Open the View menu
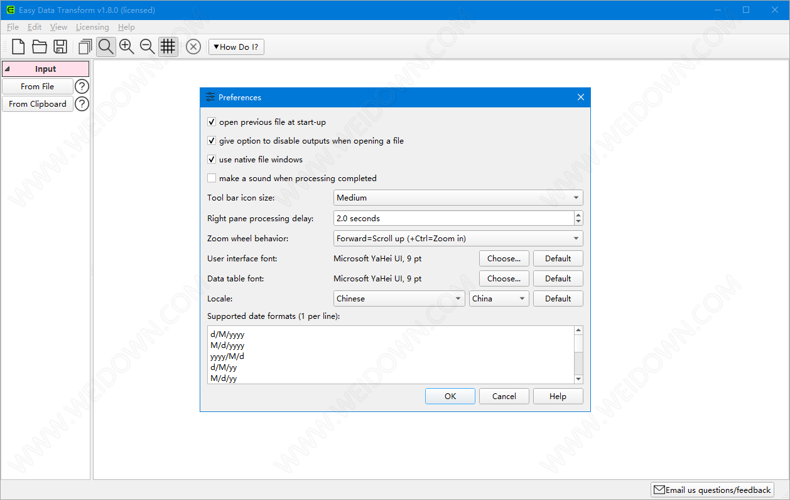The height and width of the screenshot is (500, 790). [x=58, y=27]
